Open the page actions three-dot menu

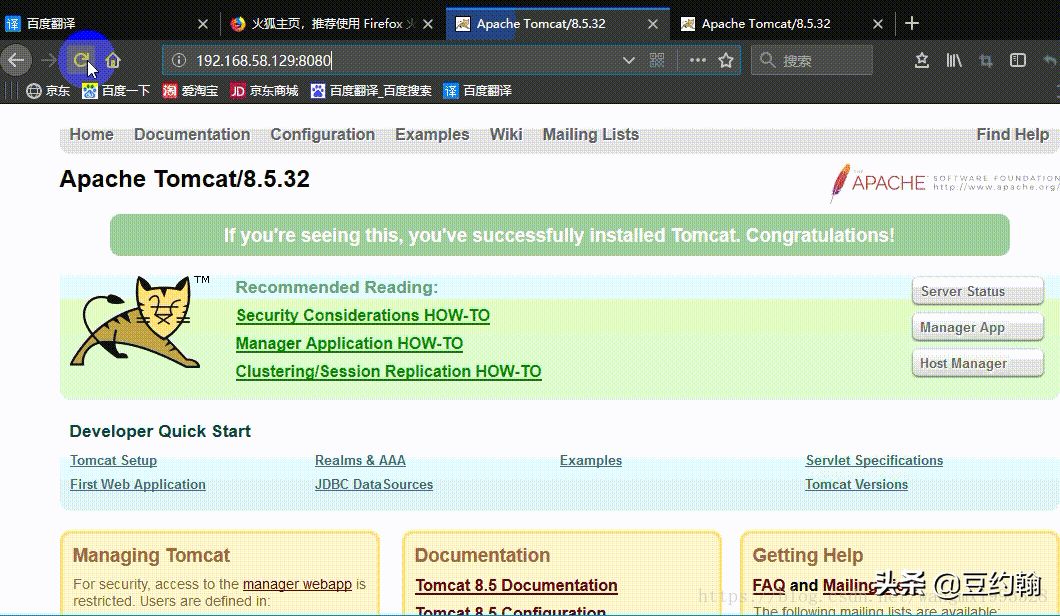pyautogui.click(x=698, y=60)
